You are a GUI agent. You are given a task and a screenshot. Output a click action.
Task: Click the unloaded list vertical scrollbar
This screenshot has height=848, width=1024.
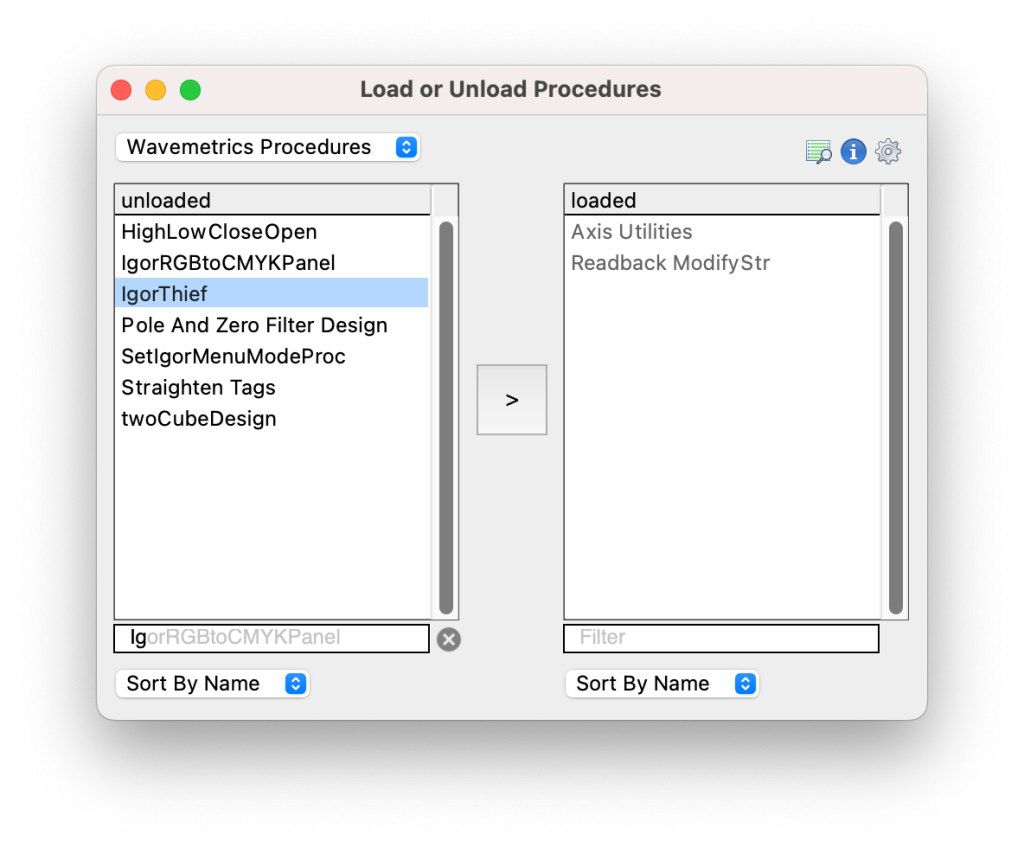446,417
